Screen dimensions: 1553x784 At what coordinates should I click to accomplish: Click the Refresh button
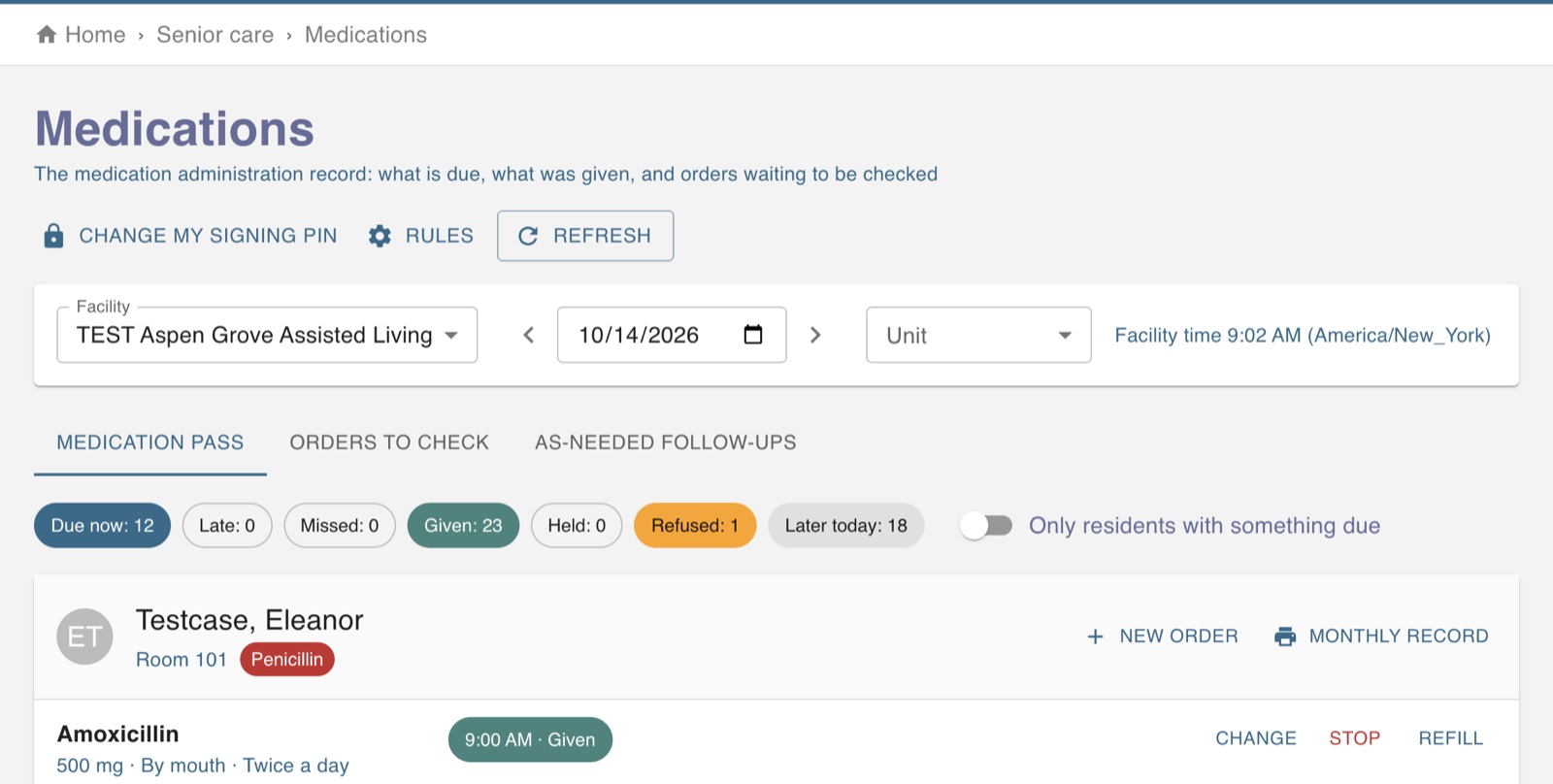click(585, 236)
